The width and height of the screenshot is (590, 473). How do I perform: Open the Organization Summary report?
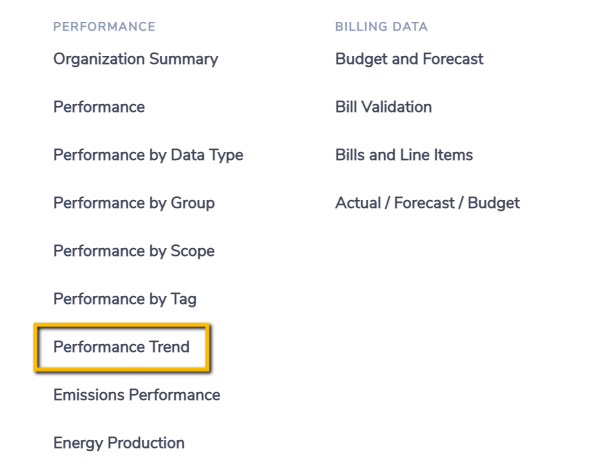136,59
